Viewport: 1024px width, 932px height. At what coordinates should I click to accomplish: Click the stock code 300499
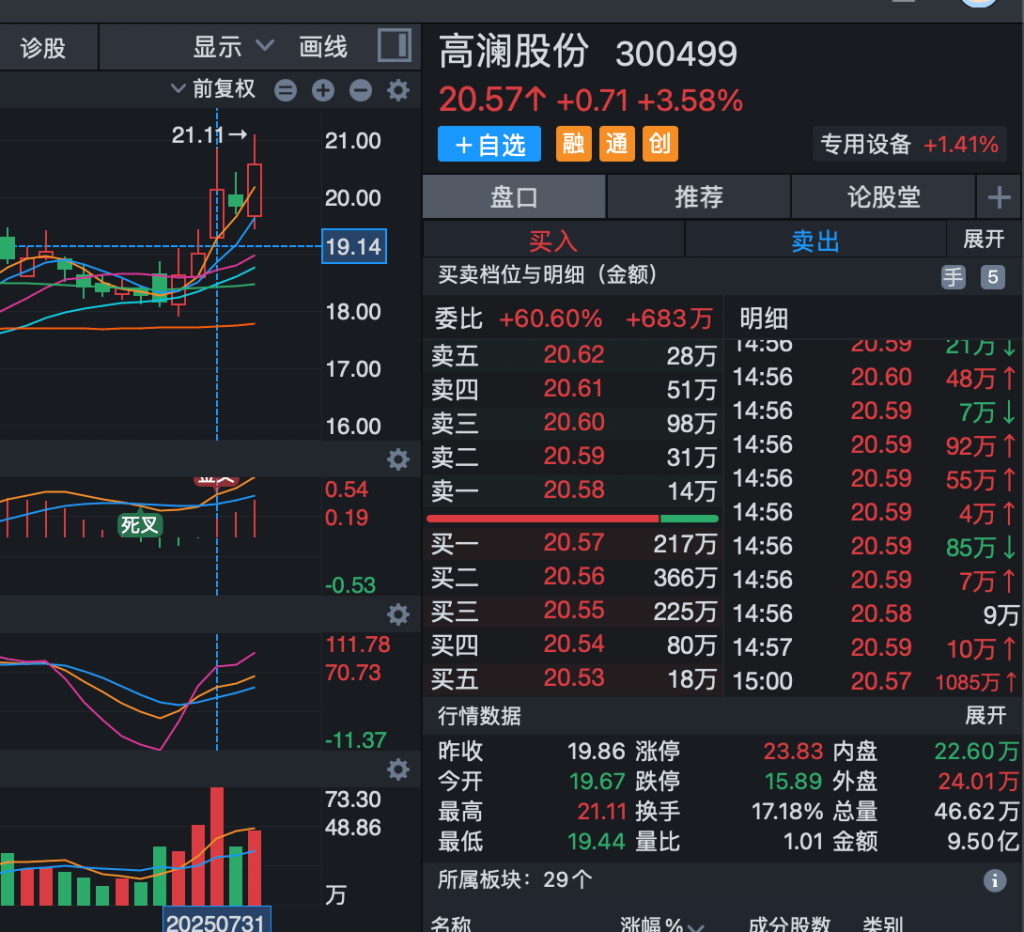[677, 54]
